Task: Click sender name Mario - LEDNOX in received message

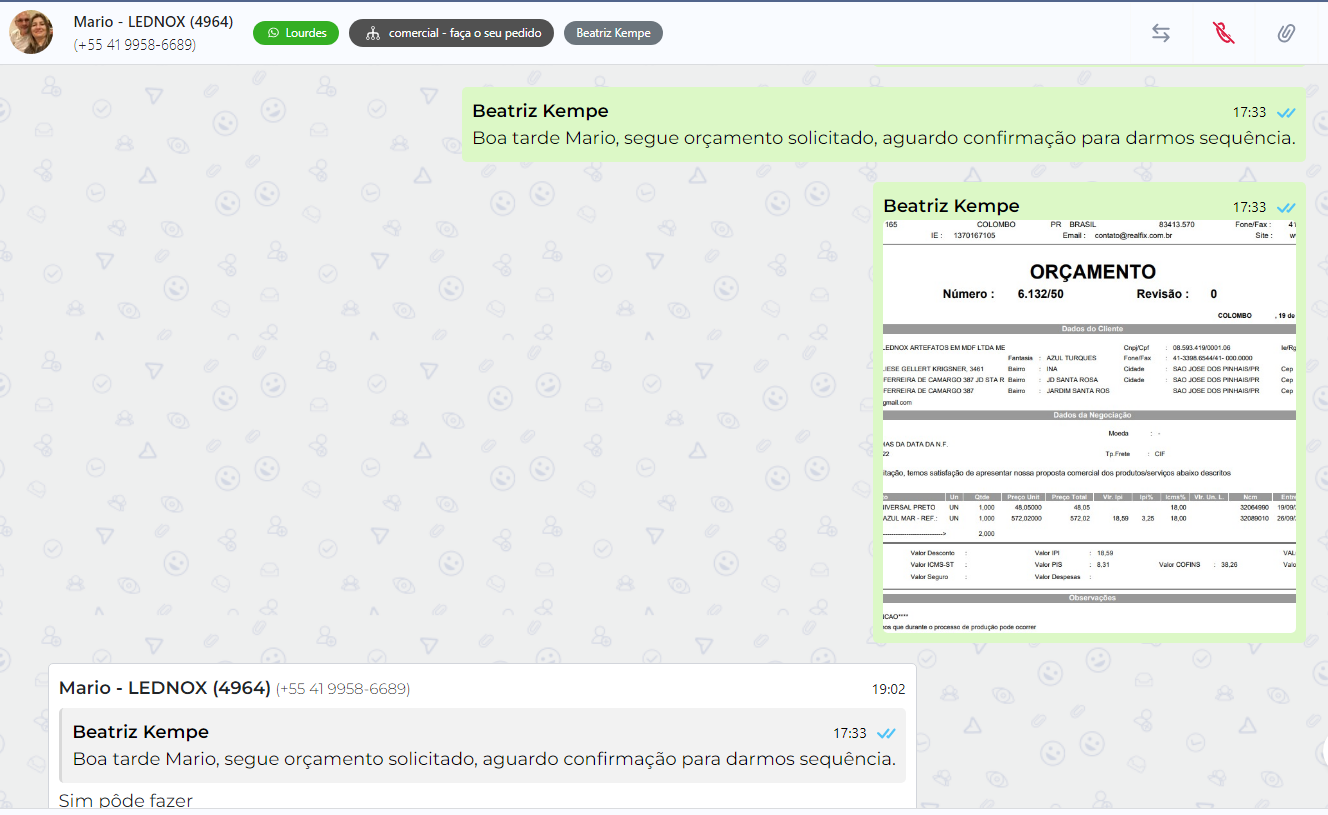Action: [x=164, y=688]
